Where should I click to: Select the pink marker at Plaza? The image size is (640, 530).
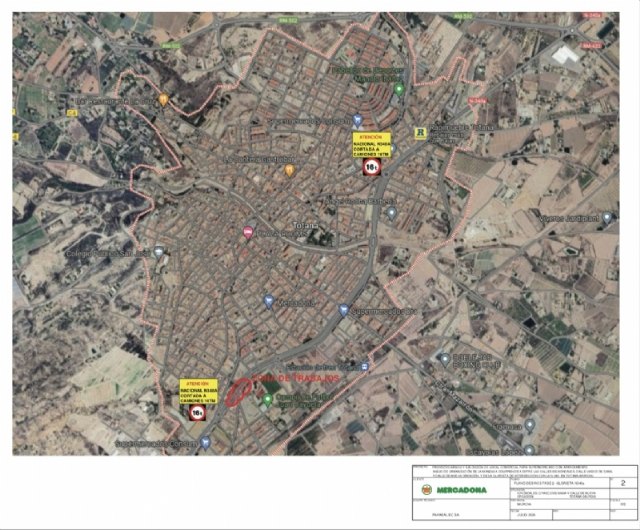point(248,232)
